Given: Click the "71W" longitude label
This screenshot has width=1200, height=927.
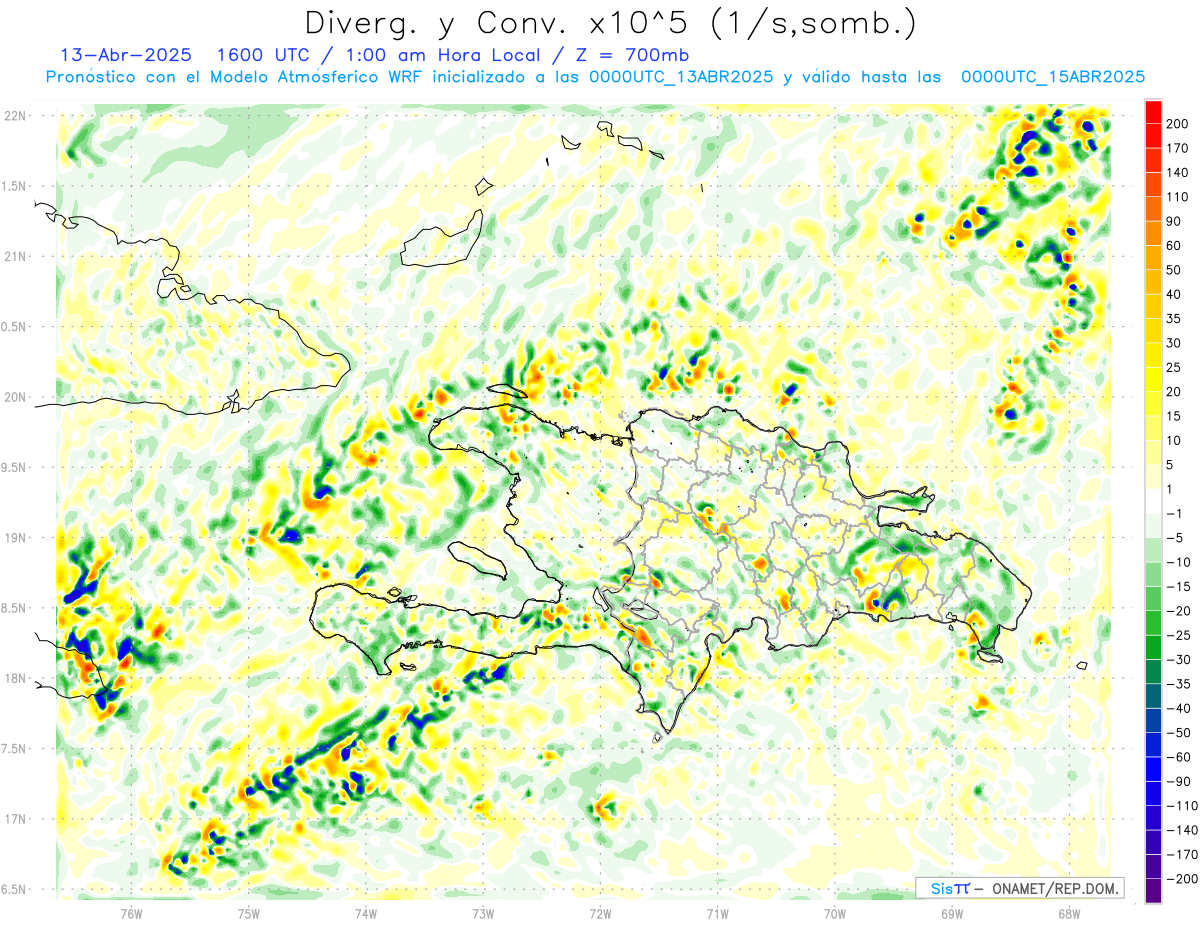Looking at the screenshot, I should (717, 913).
